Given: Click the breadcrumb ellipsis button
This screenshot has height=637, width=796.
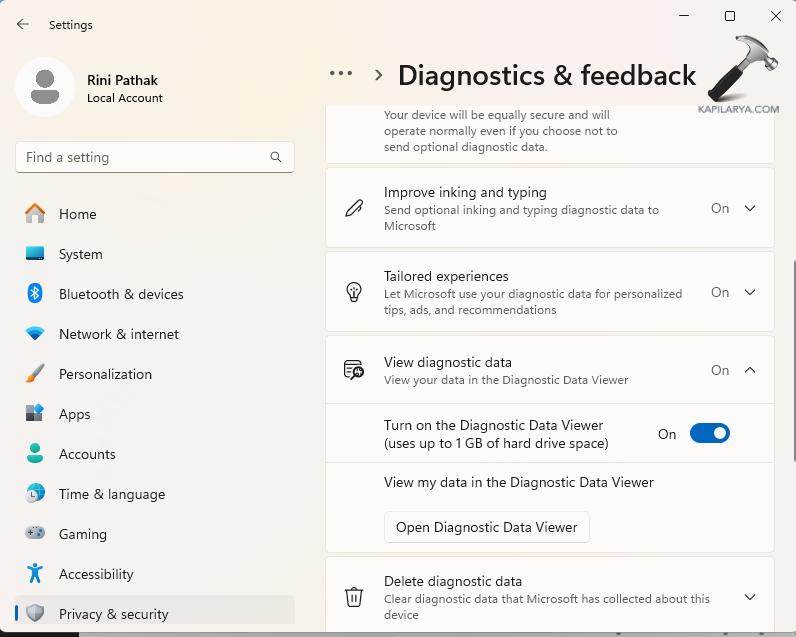Looking at the screenshot, I should (341, 74).
